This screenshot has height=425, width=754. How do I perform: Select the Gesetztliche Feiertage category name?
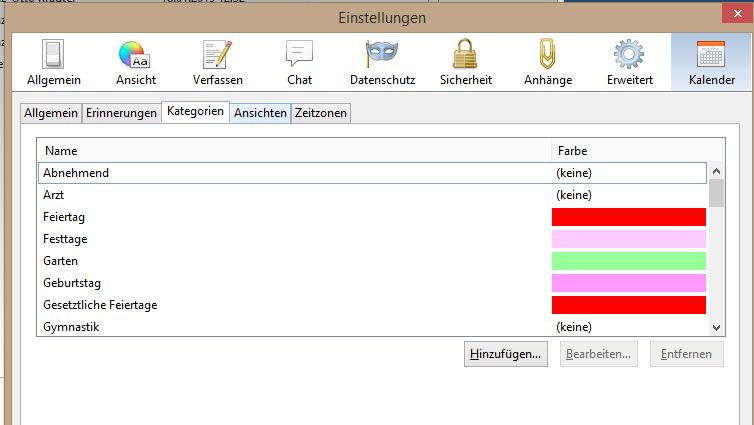[x=100, y=305]
